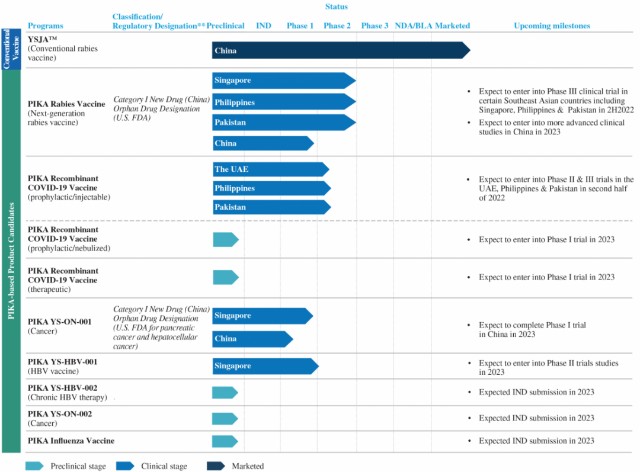Click the PIKA YS-HBV-001 program name
Screen dimensions: 640x472
pos(62,360)
